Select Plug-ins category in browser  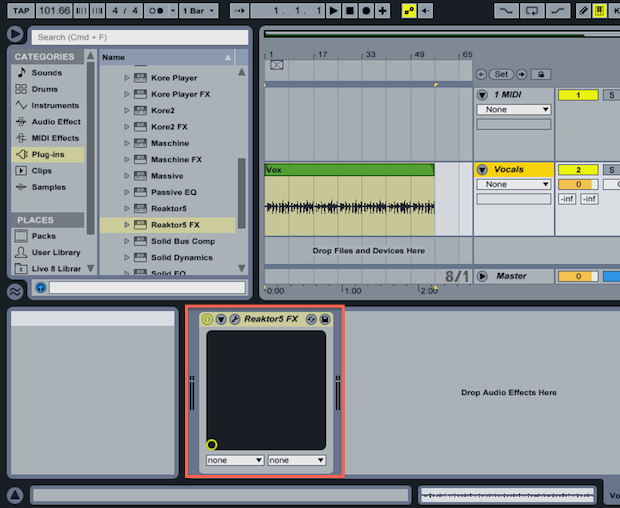click(x=47, y=154)
